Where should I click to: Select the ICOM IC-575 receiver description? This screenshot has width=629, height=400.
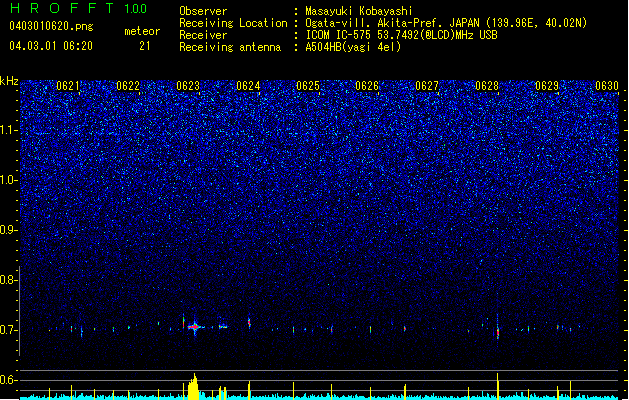401,35
